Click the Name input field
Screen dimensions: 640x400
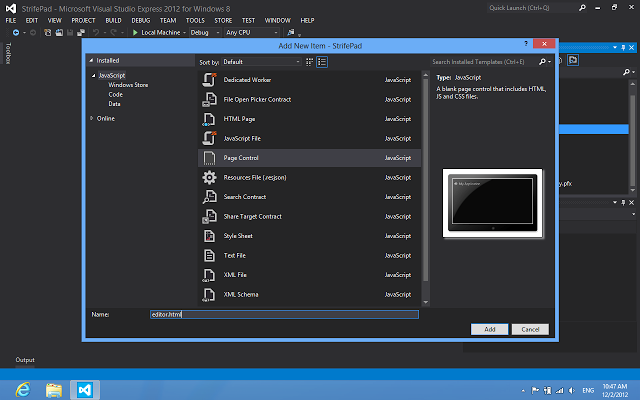pos(284,314)
